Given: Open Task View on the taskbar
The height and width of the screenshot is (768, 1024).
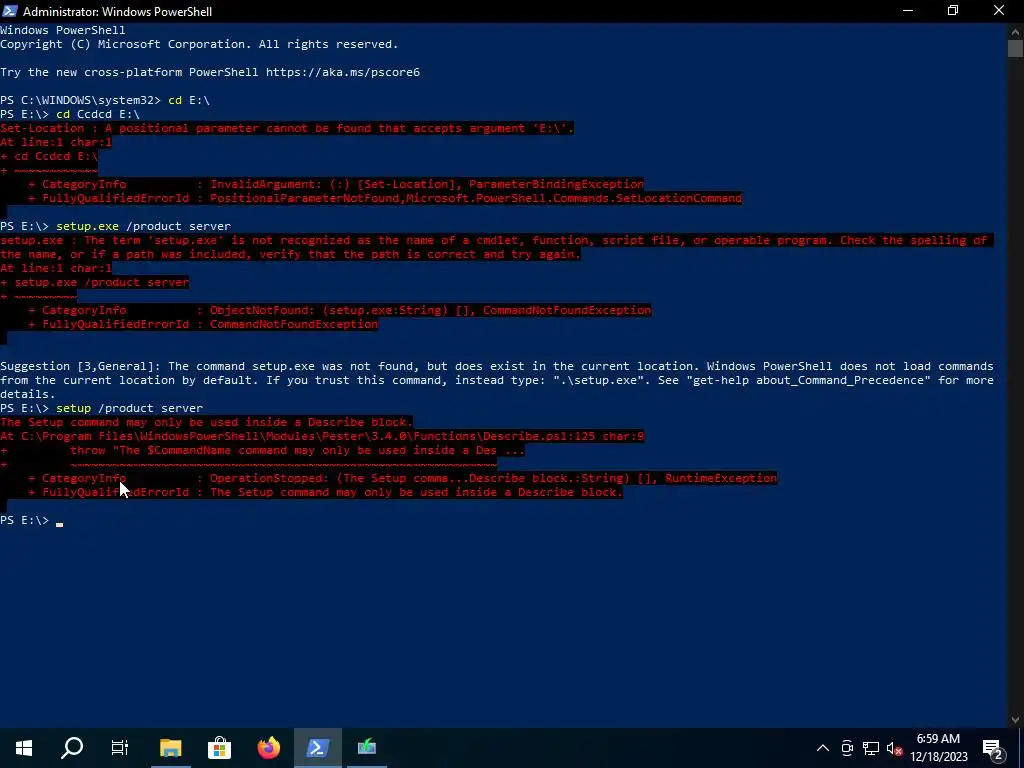Looking at the screenshot, I should [120, 748].
